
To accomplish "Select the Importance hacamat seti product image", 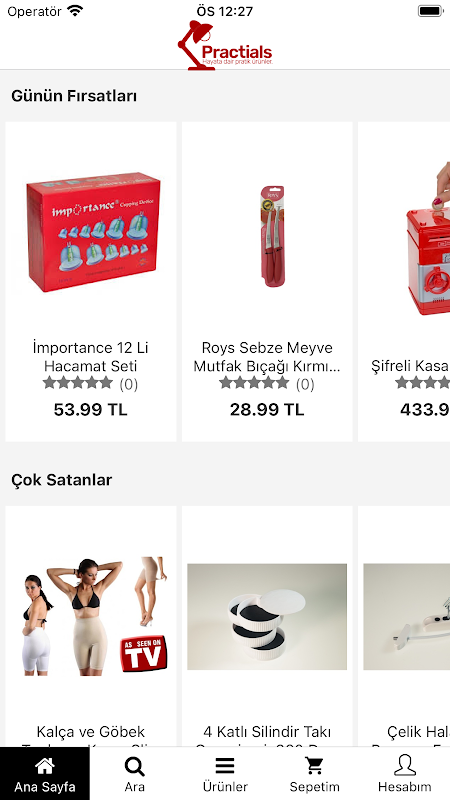I will [93, 232].
